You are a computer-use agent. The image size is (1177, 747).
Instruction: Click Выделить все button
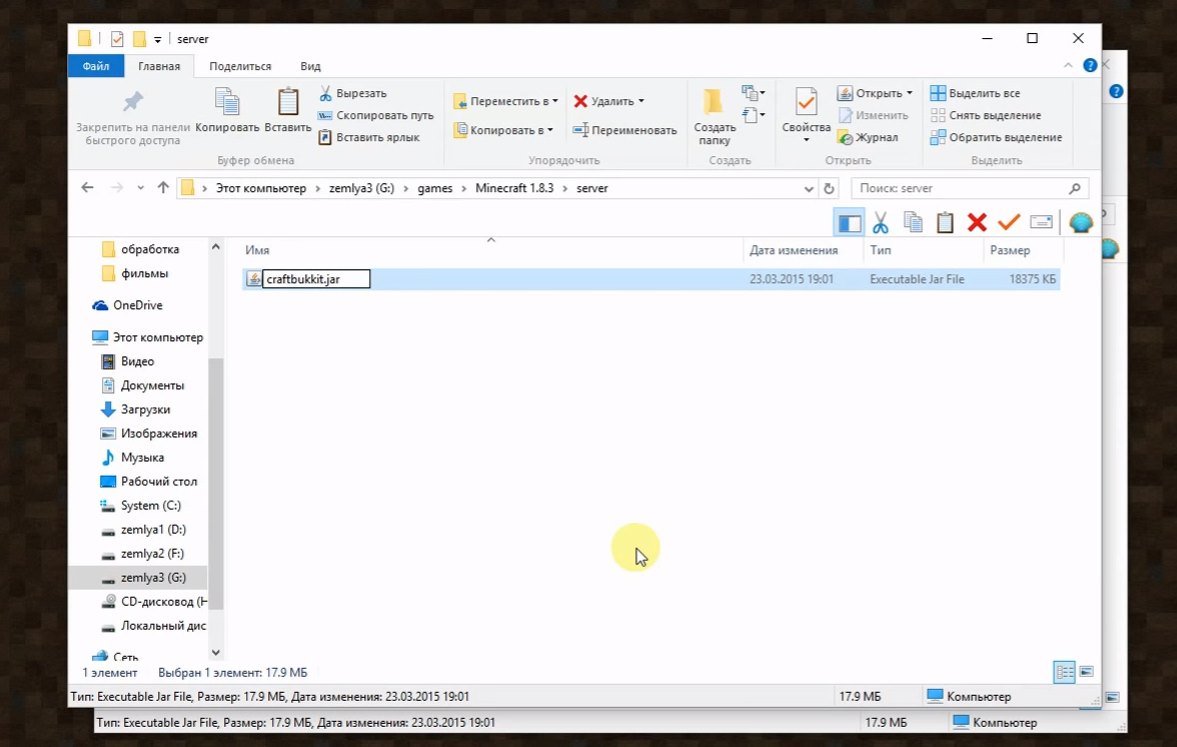(x=975, y=93)
